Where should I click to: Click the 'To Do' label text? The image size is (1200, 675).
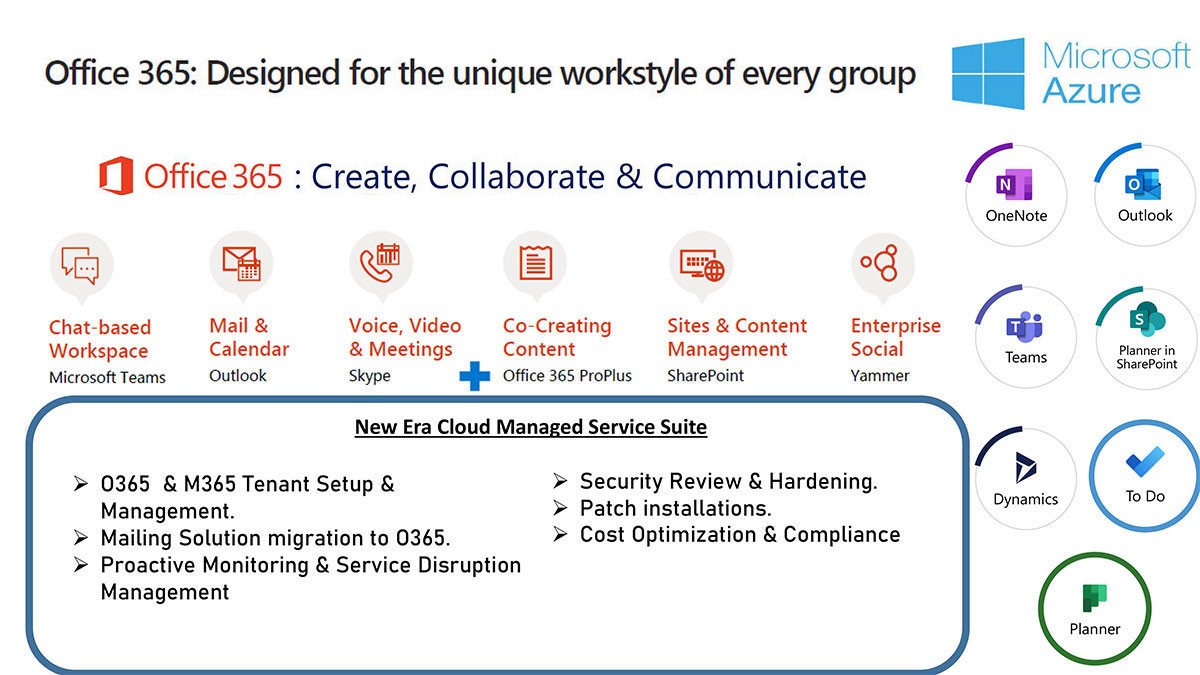tap(1145, 496)
